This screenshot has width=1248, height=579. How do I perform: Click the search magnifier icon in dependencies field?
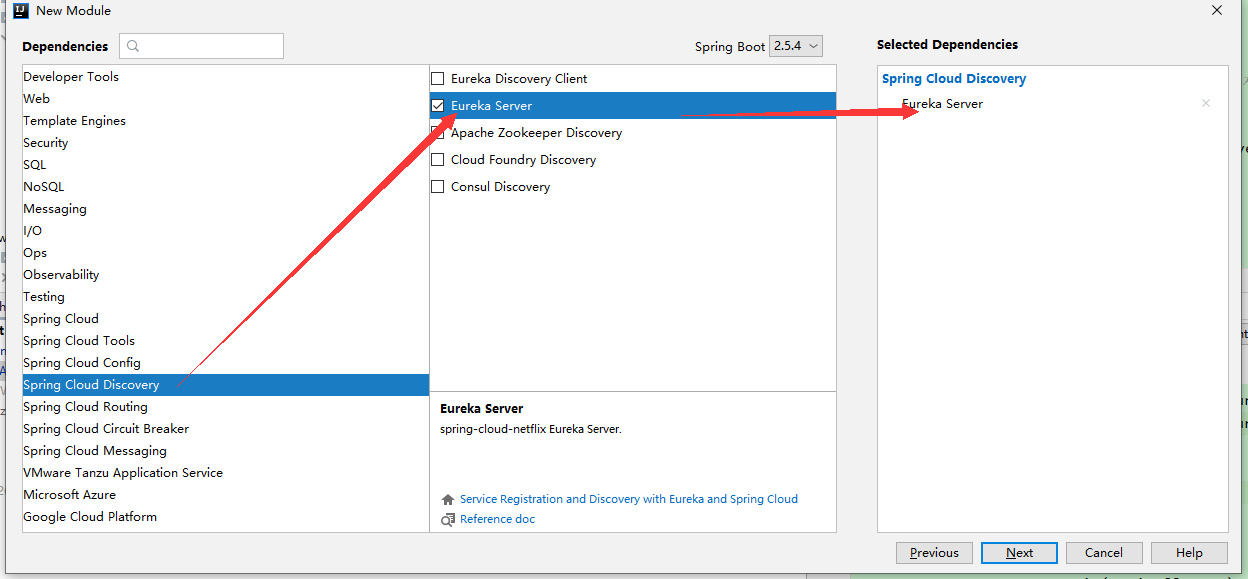[x=133, y=46]
